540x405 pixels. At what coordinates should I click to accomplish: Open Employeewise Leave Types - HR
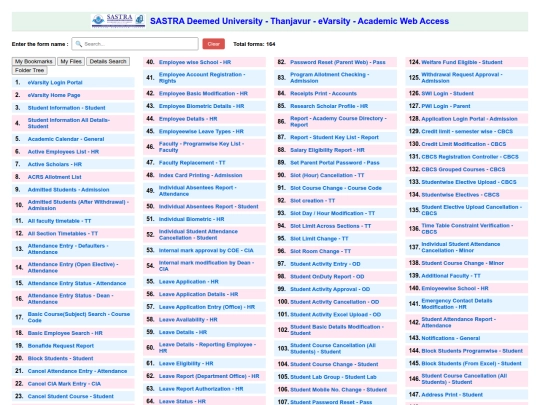pyautogui.click(x=201, y=132)
